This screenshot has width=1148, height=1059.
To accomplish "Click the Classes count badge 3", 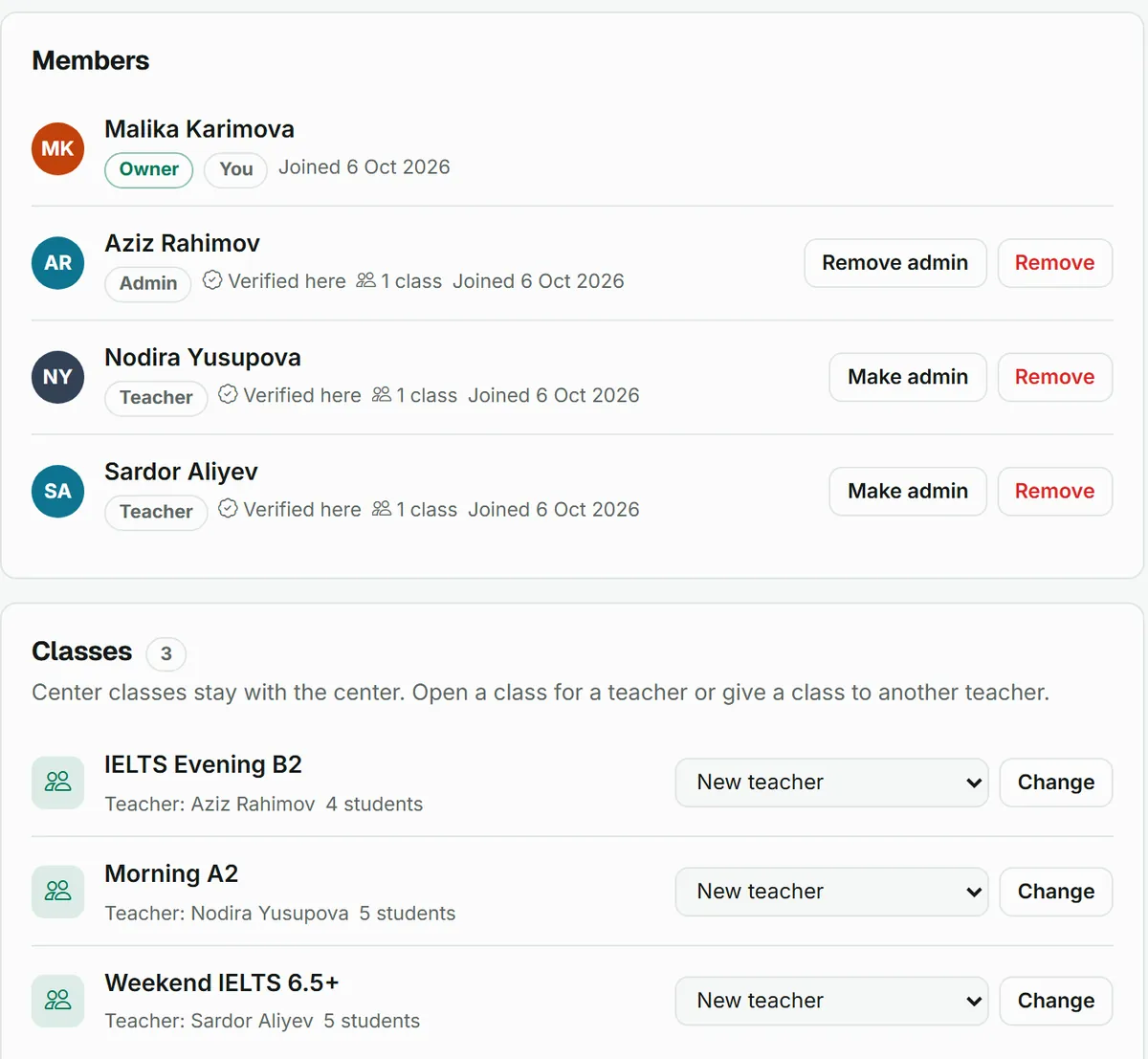I will 166,653.
